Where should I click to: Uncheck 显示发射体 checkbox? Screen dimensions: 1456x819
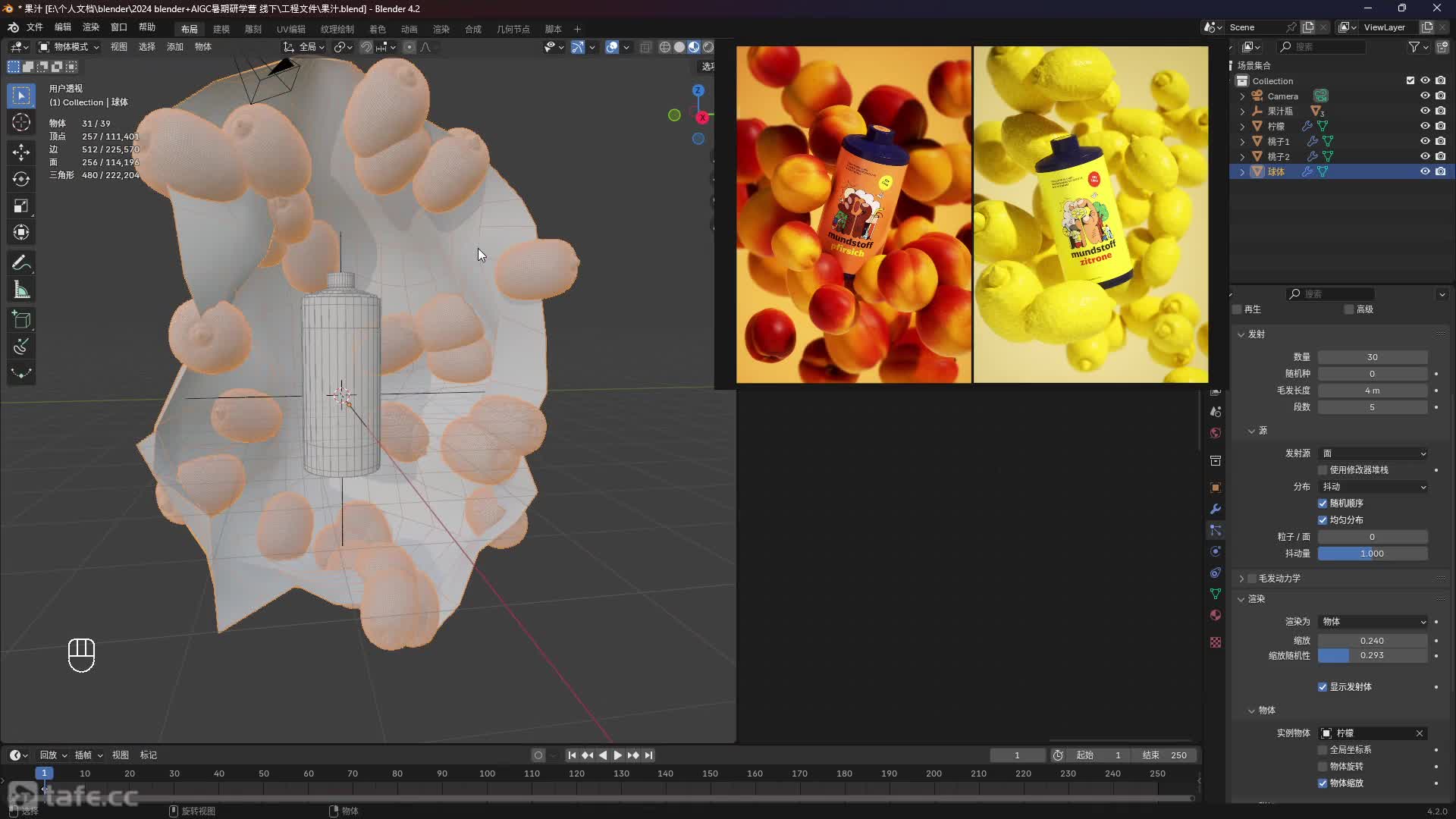coord(1323,687)
